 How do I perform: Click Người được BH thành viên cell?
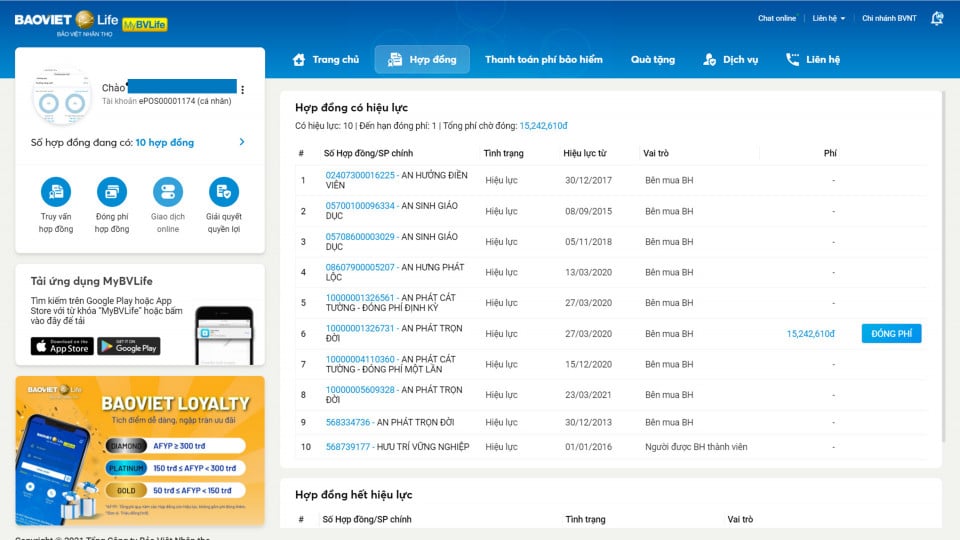(x=696, y=447)
